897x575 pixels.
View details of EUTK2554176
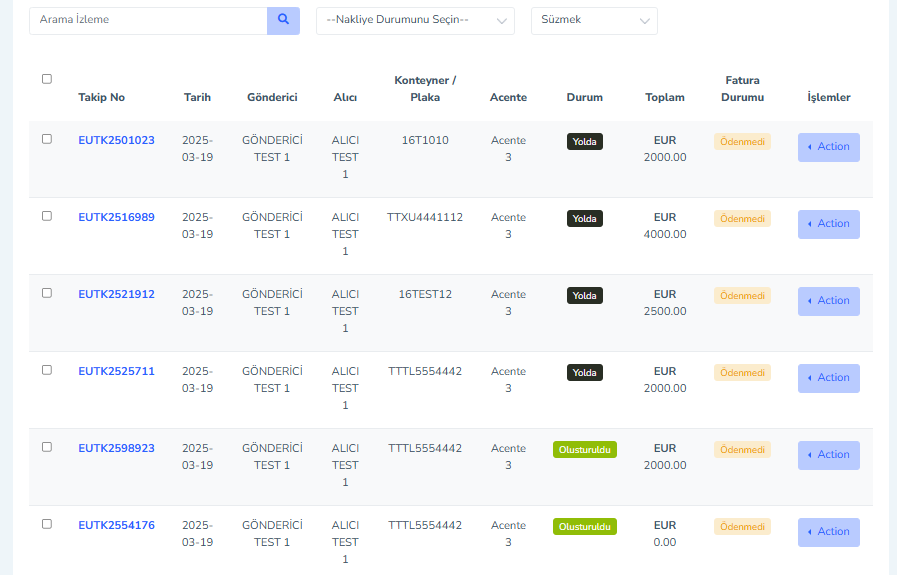pos(116,525)
